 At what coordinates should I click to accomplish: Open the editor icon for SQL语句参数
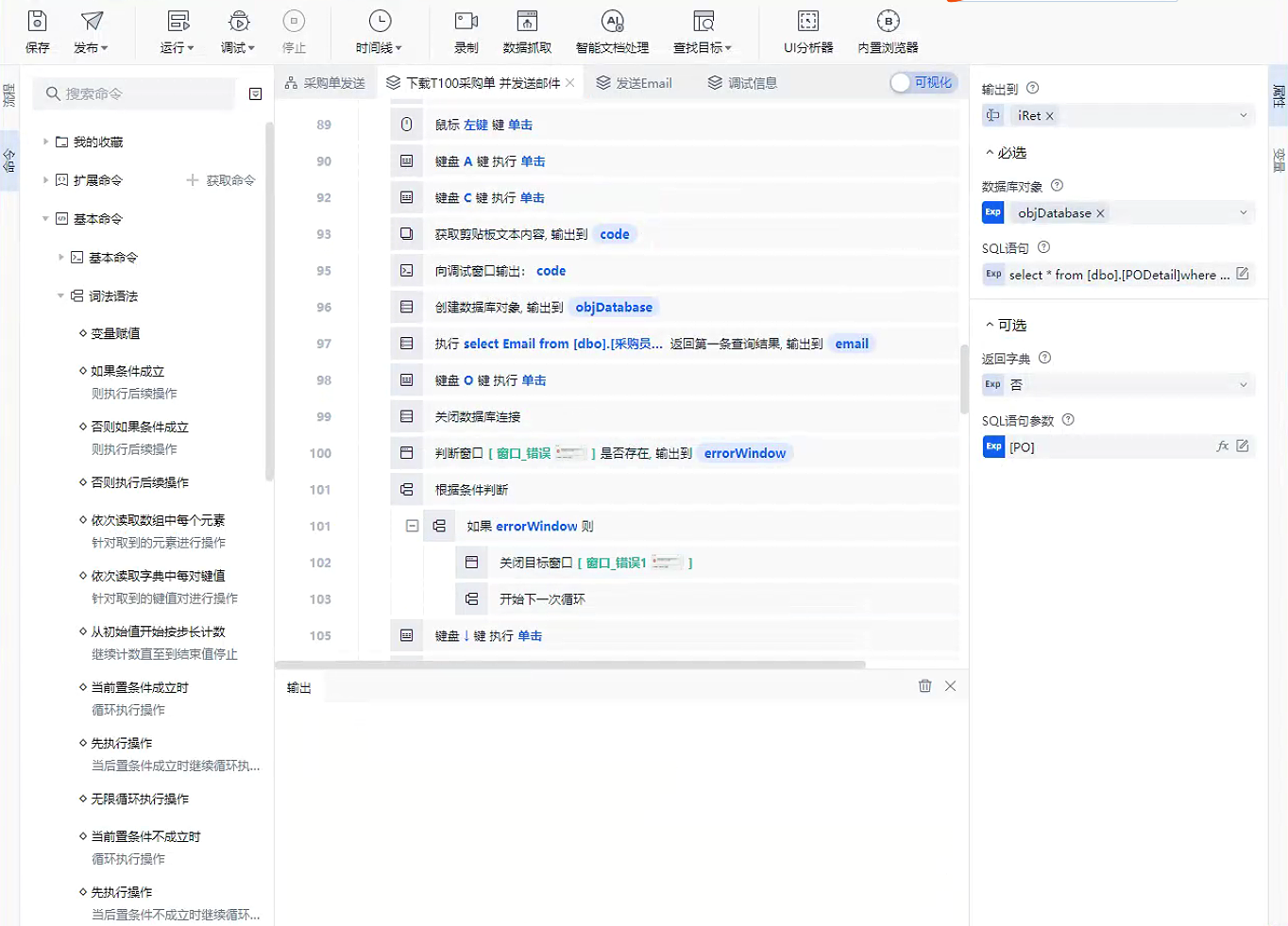1243,446
